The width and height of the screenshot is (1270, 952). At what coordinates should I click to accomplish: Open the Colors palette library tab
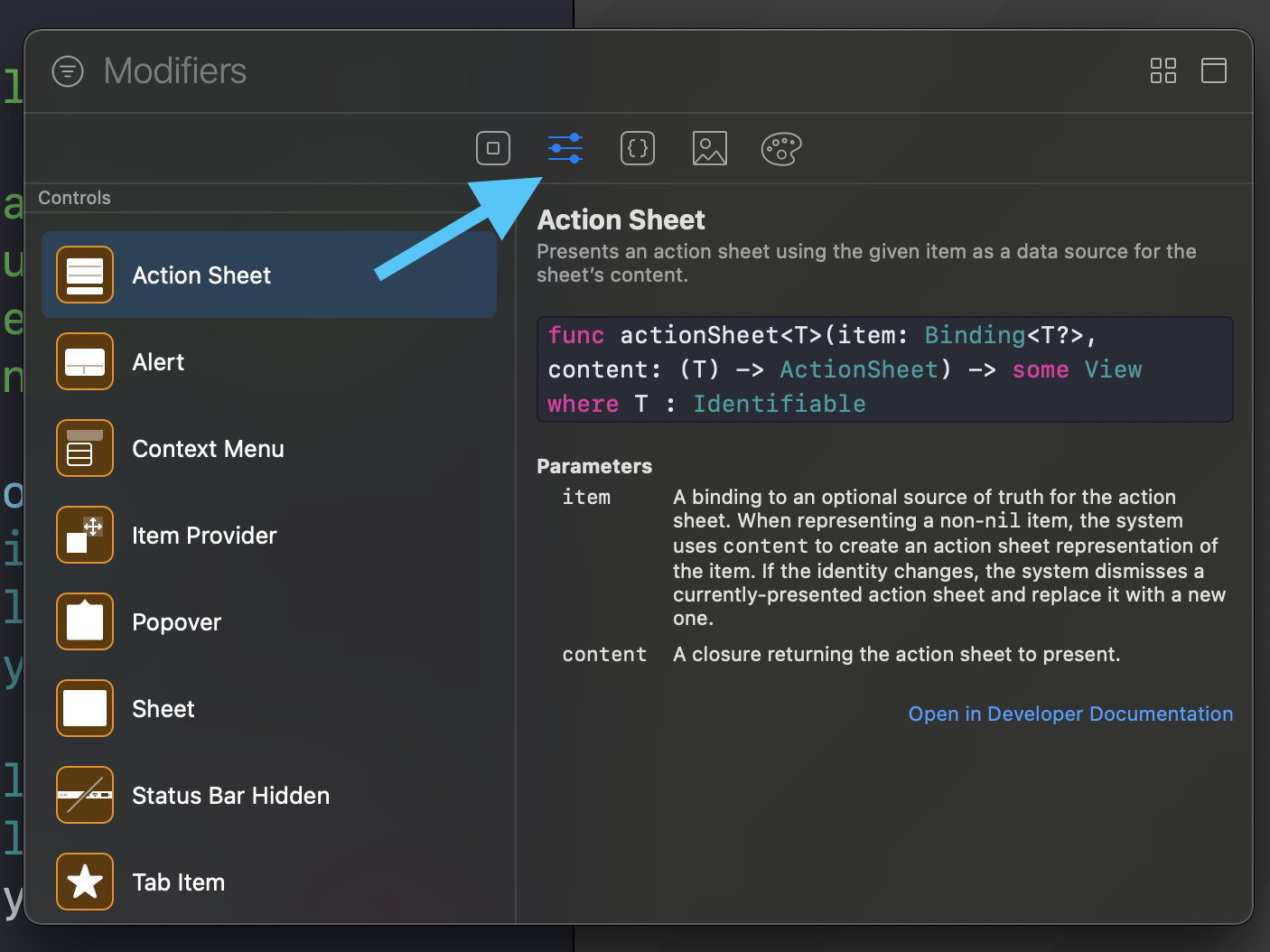coord(781,148)
